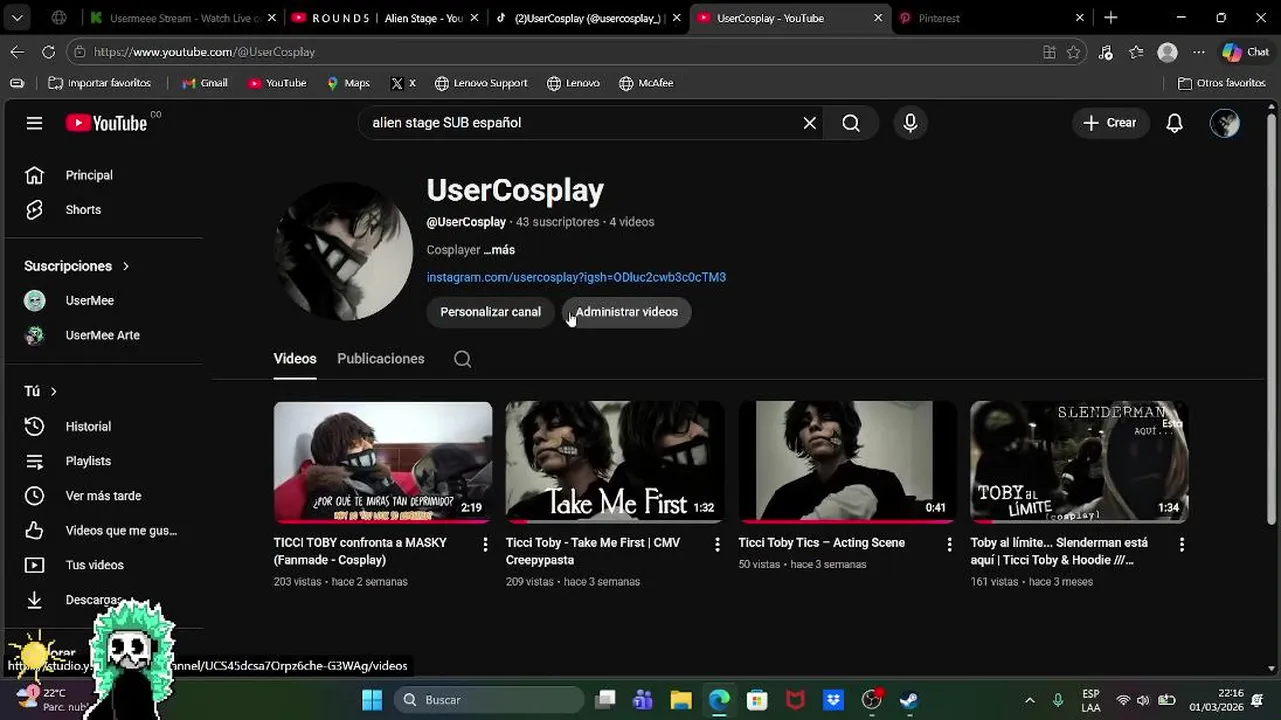The image size is (1281, 720).
Task: Open the YouTube hamburger guide menu
Action: [x=34, y=123]
